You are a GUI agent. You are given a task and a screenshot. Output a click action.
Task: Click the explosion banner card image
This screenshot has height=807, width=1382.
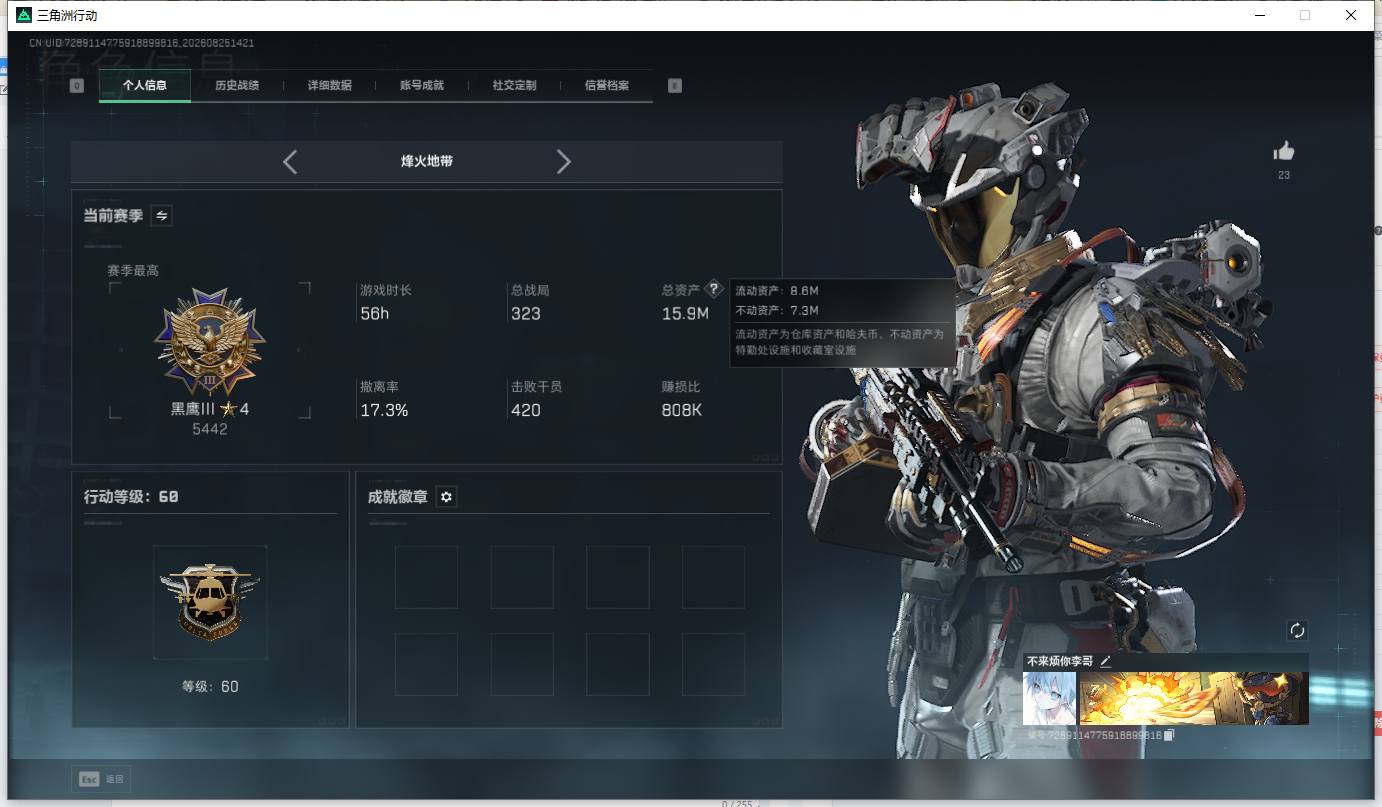[1194, 698]
